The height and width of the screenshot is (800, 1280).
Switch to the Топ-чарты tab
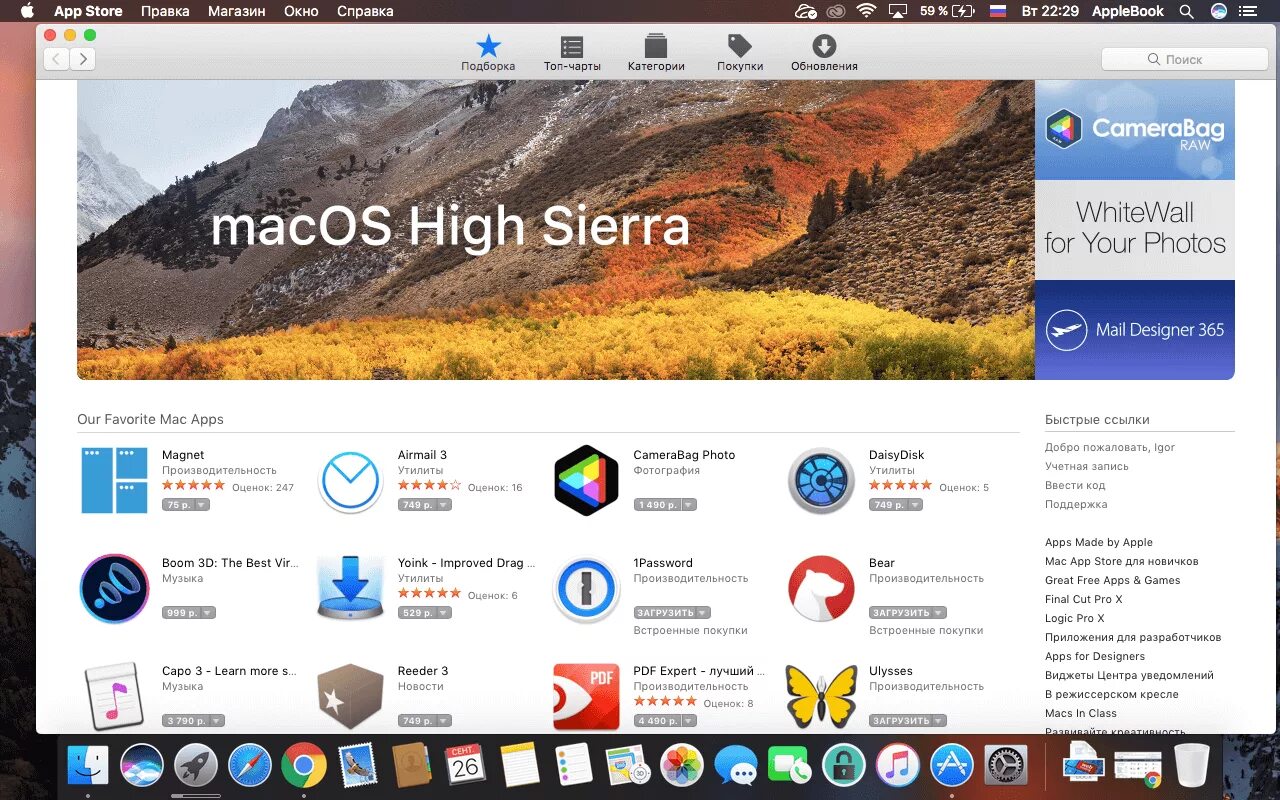point(572,53)
